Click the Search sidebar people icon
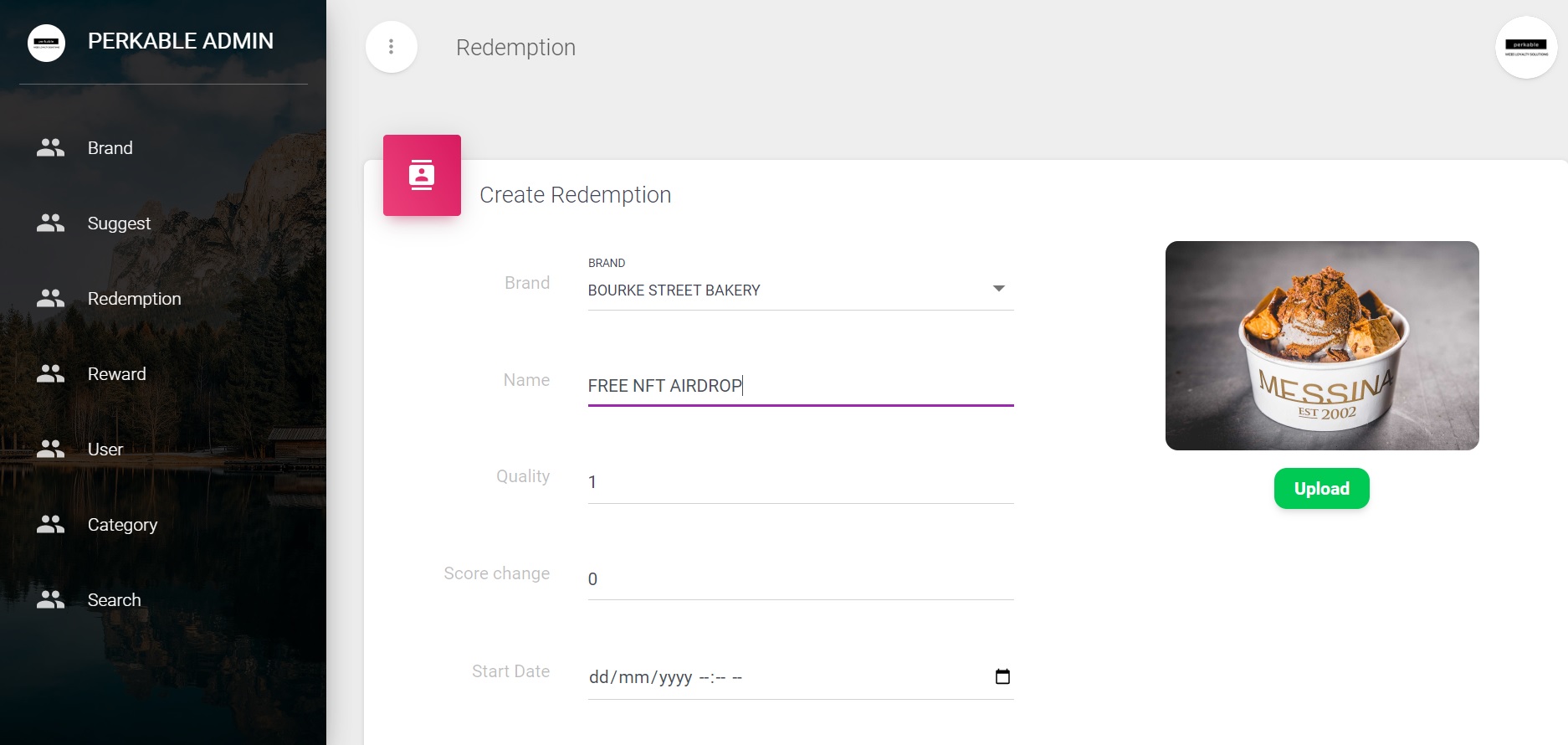The height and width of the screenshot is (745, 1568). coord(50,600)
